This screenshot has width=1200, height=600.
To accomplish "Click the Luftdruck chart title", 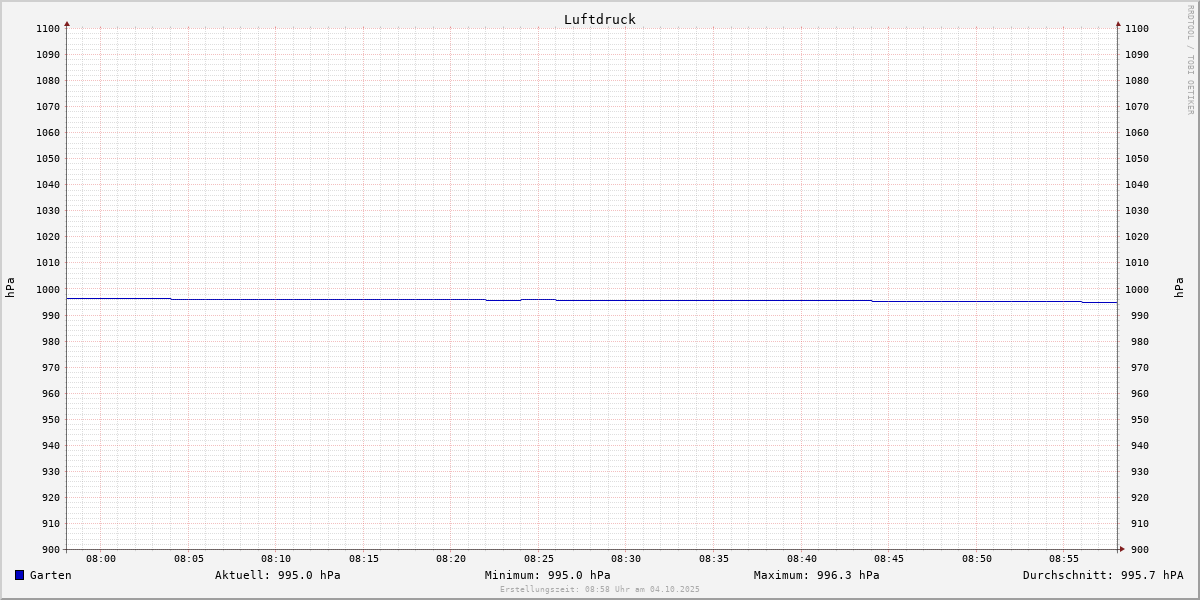I will click(x=599, y=19).
